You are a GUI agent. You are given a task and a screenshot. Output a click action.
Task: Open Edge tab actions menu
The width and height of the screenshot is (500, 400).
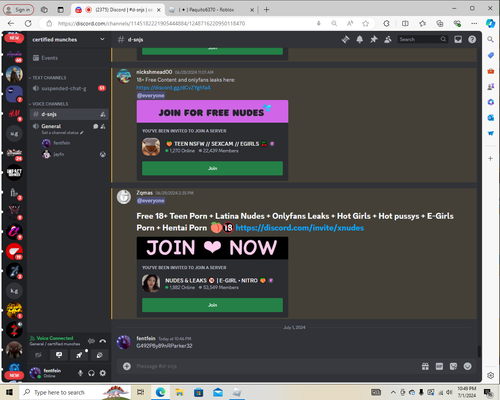(60, 10)
